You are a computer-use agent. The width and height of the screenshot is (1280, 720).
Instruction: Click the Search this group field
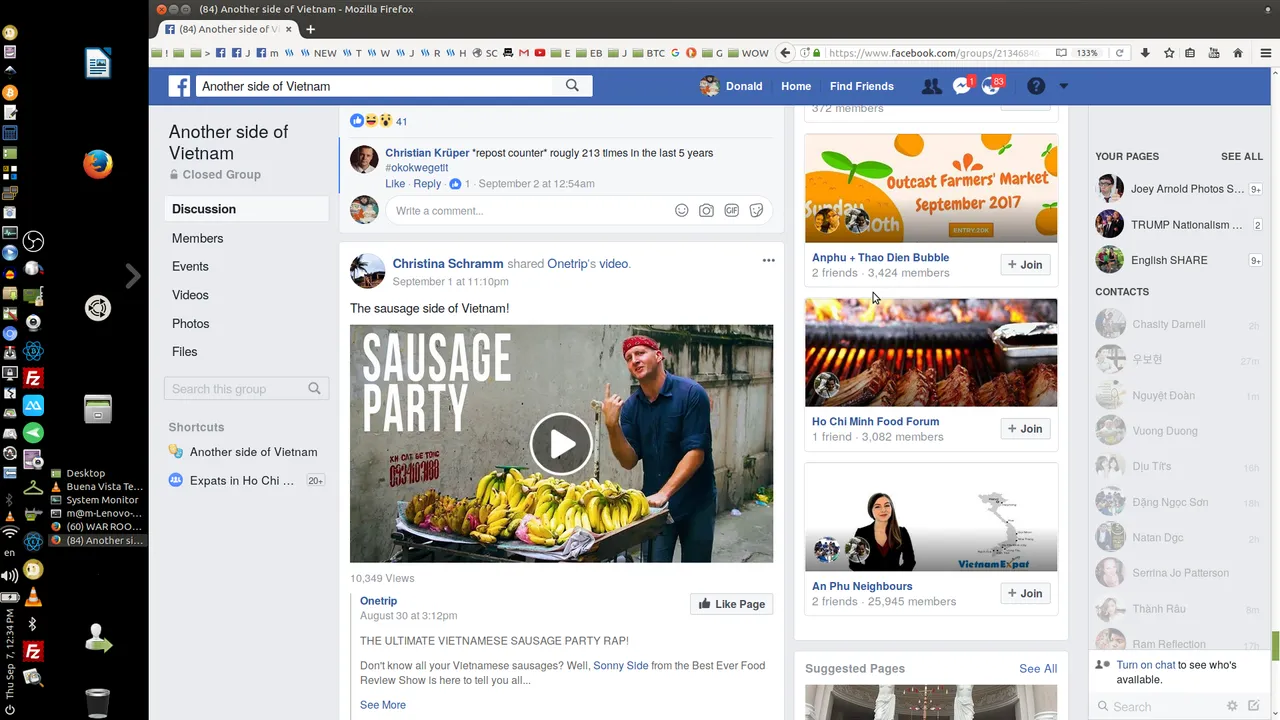246,389
